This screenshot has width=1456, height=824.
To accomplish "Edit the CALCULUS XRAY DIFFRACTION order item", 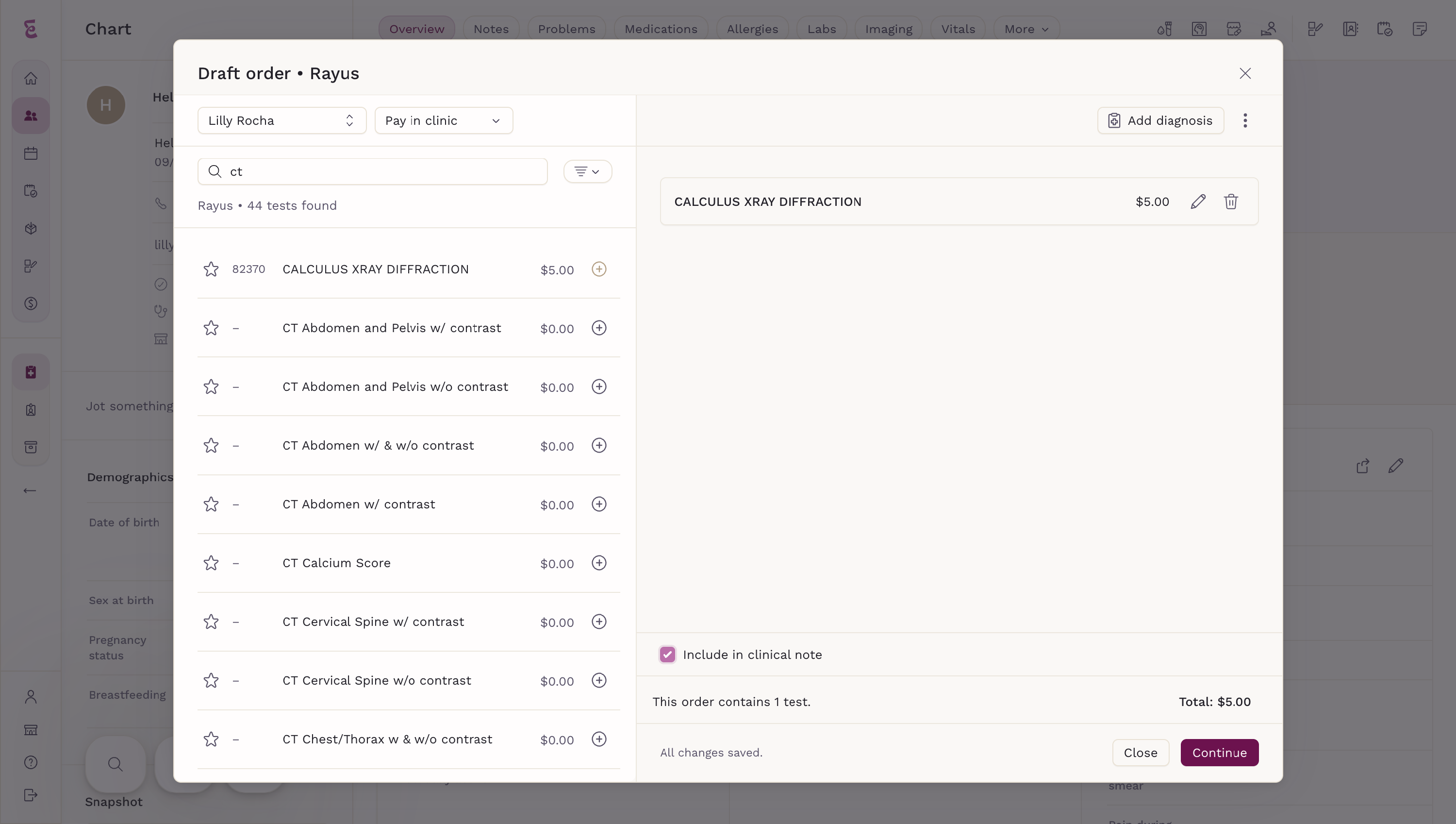I will 1197,202.
